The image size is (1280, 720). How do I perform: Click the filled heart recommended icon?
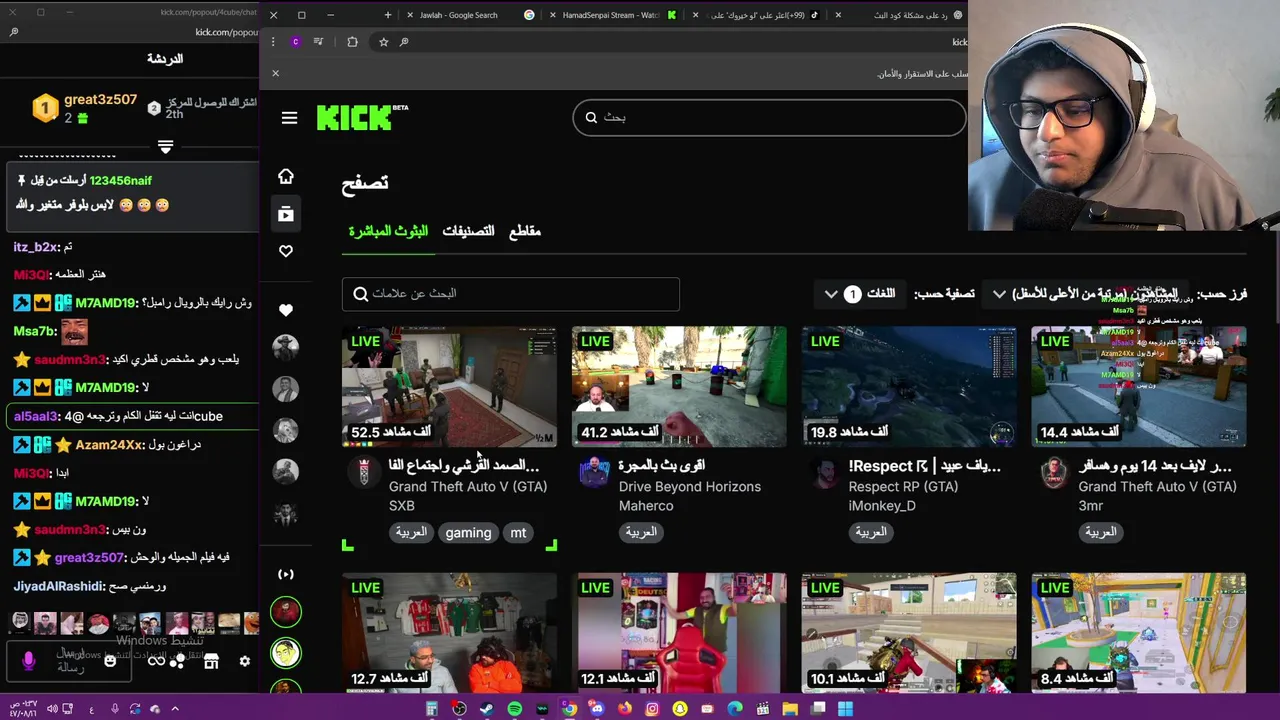[x=286, y=310]
